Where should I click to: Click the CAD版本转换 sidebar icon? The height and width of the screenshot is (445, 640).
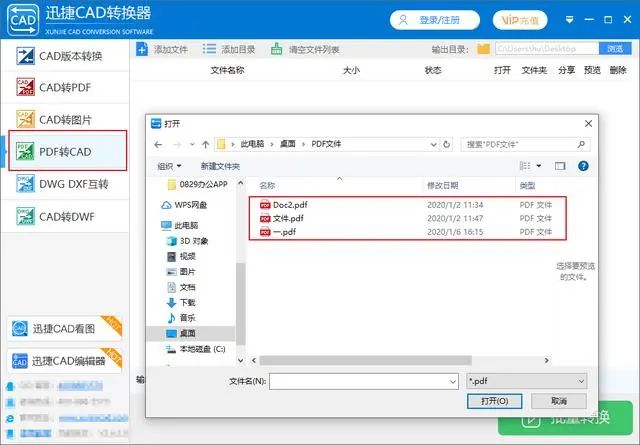25,56
